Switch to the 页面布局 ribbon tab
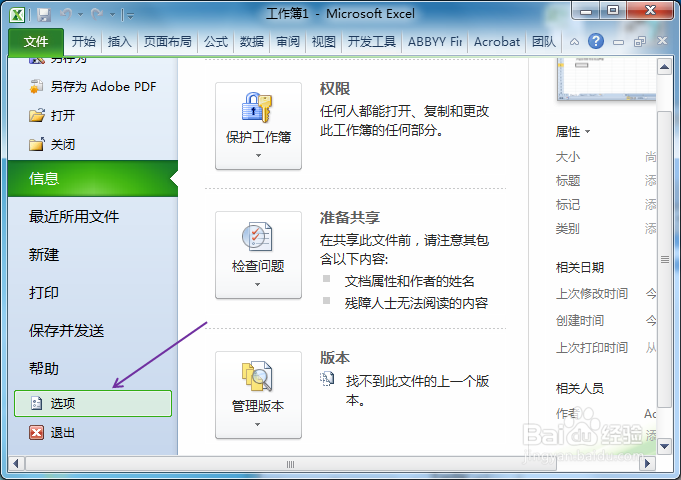The width and height of the screenshot is (681, 480). pos(168,42)
